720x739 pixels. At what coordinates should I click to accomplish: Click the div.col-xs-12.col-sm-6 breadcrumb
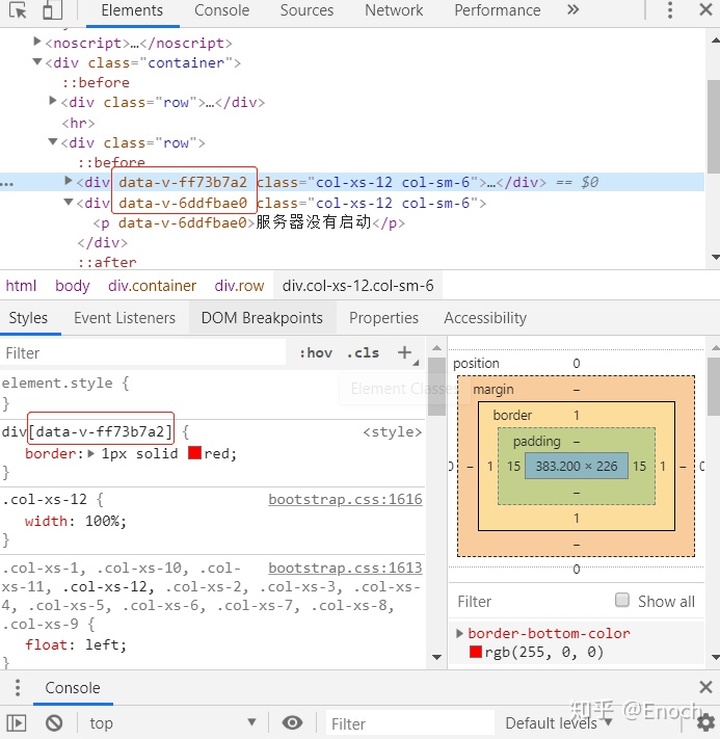pyautogui.click(x=358, y=286)
